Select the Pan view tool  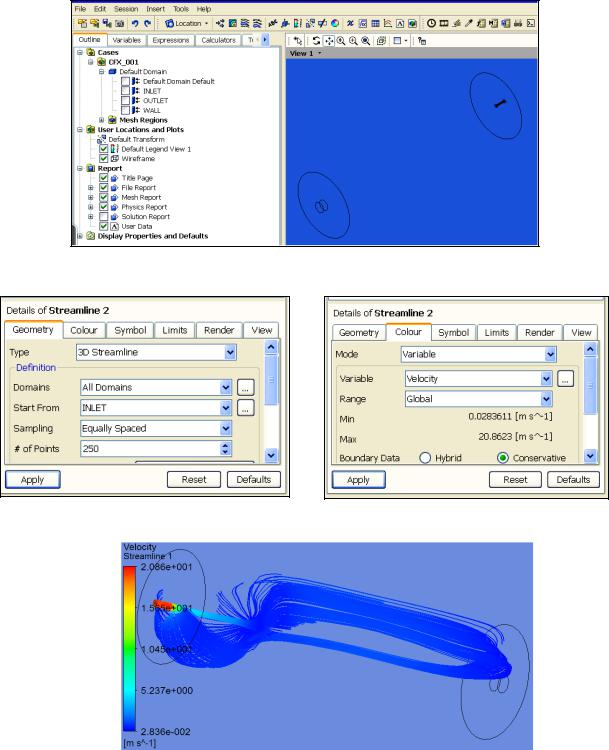point(329,41)
